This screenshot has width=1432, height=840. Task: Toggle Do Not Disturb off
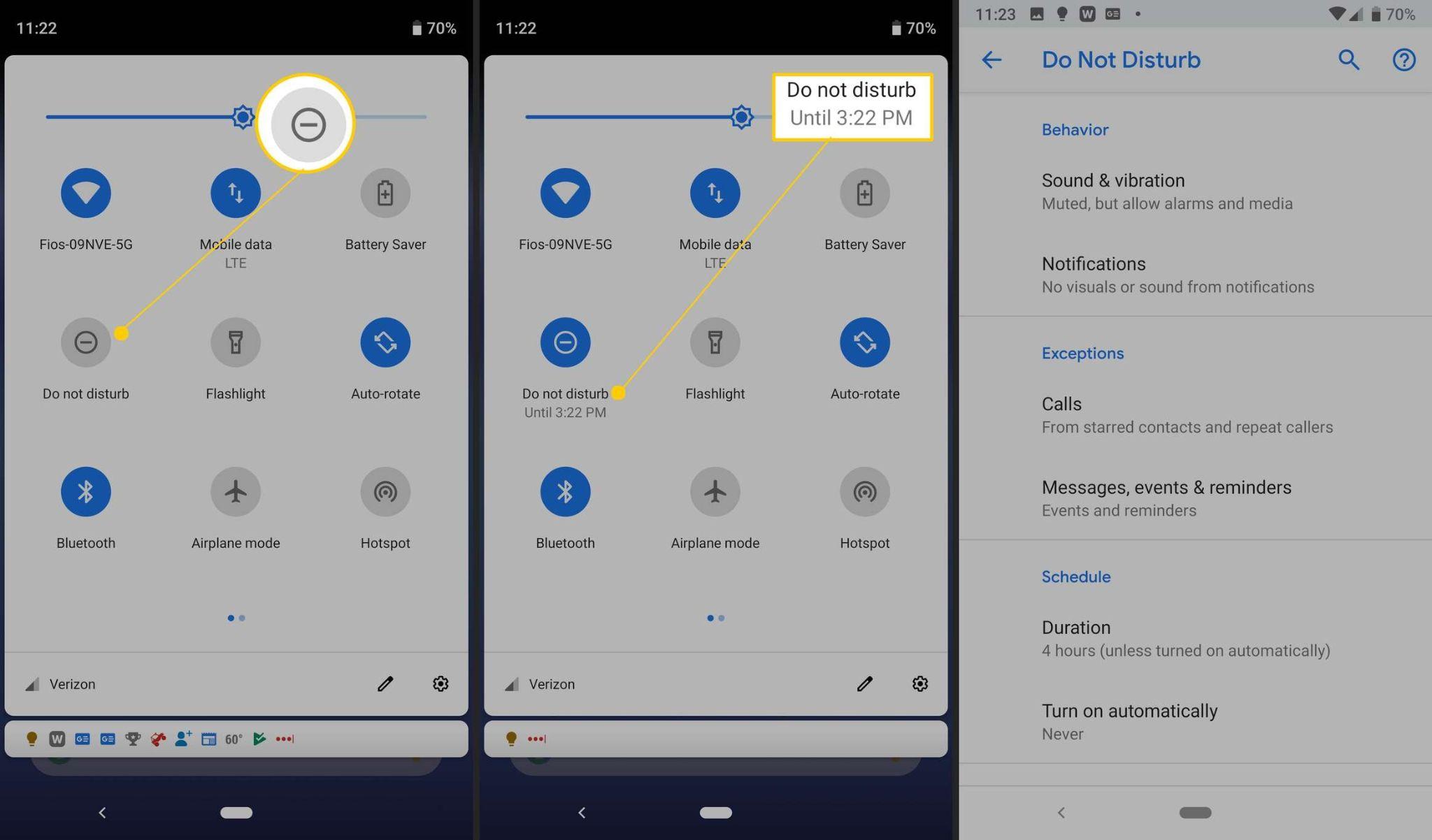tap(565, 341)
